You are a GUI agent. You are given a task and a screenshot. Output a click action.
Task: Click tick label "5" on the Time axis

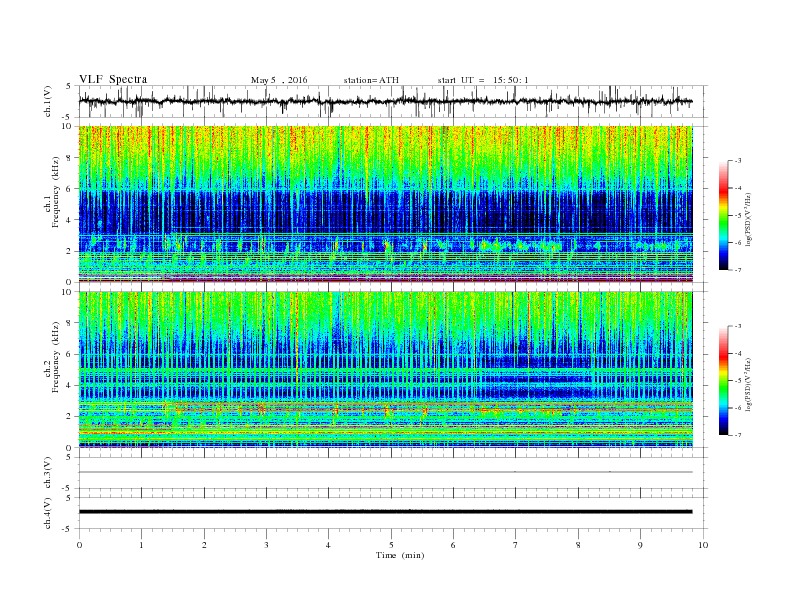(x=391, y=545)
